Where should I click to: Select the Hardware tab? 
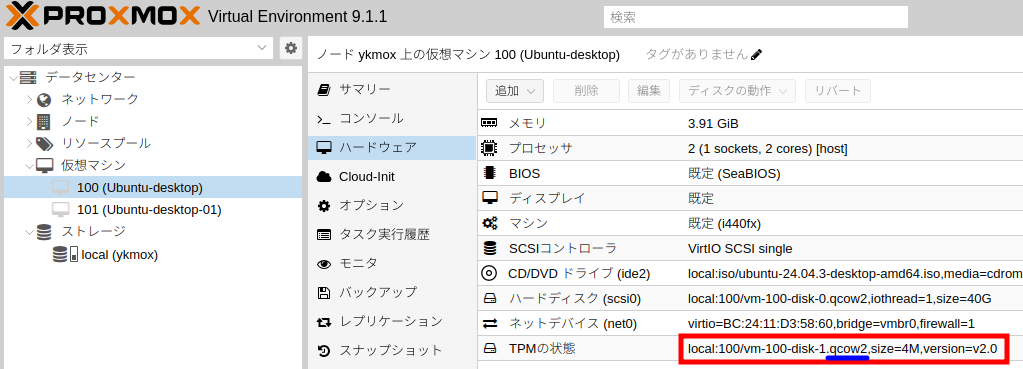coord(392,148)
